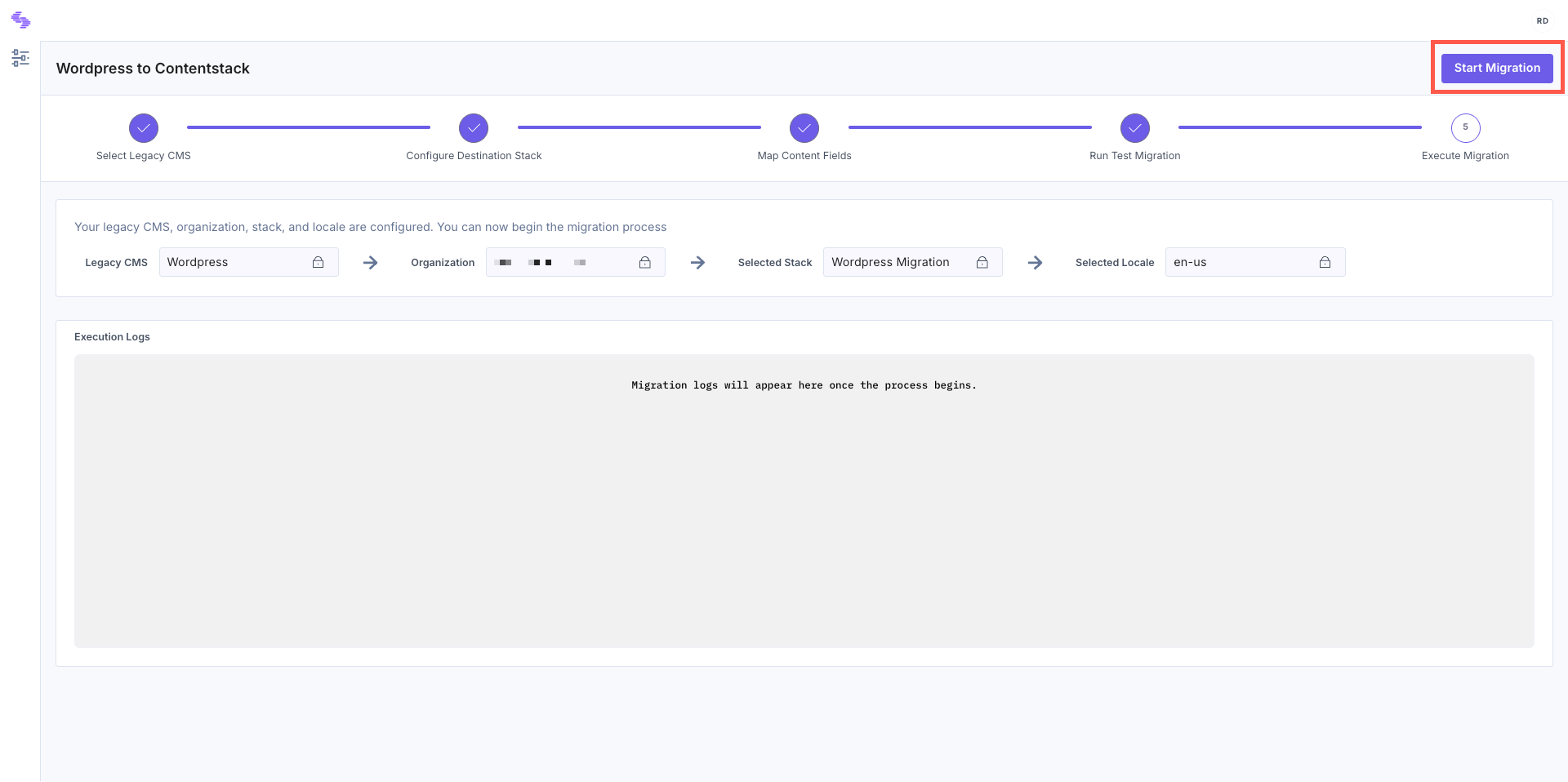
Task: Select step 5 Execute Migration circle
Action: pos(1466,128)
